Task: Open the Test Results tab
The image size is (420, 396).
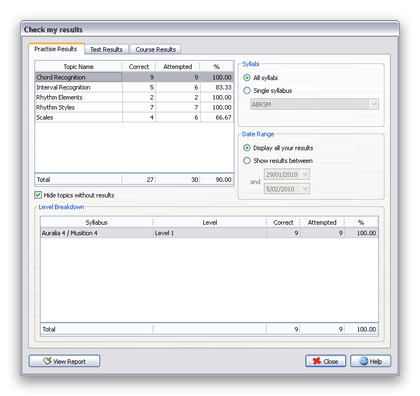Action: tap(106, 49)
